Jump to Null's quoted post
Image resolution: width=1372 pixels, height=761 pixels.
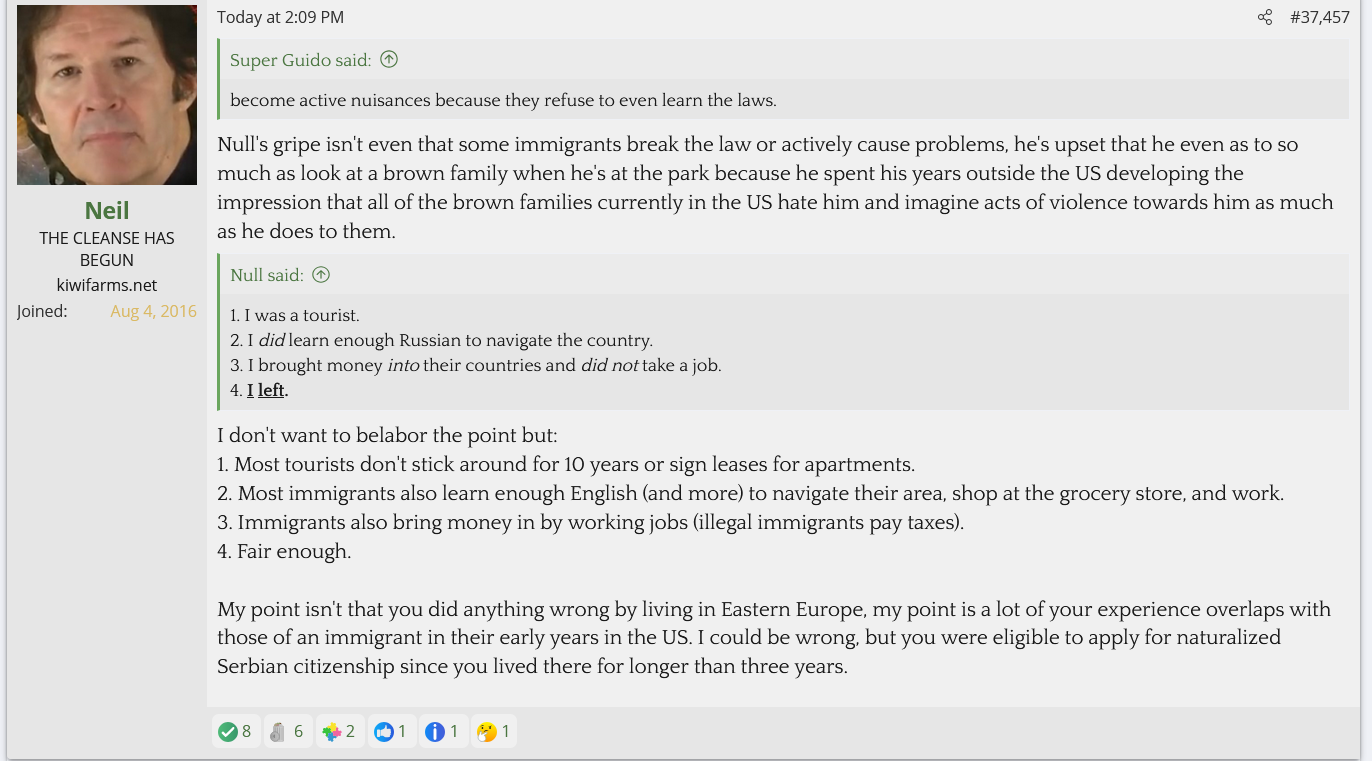[267, 275]
